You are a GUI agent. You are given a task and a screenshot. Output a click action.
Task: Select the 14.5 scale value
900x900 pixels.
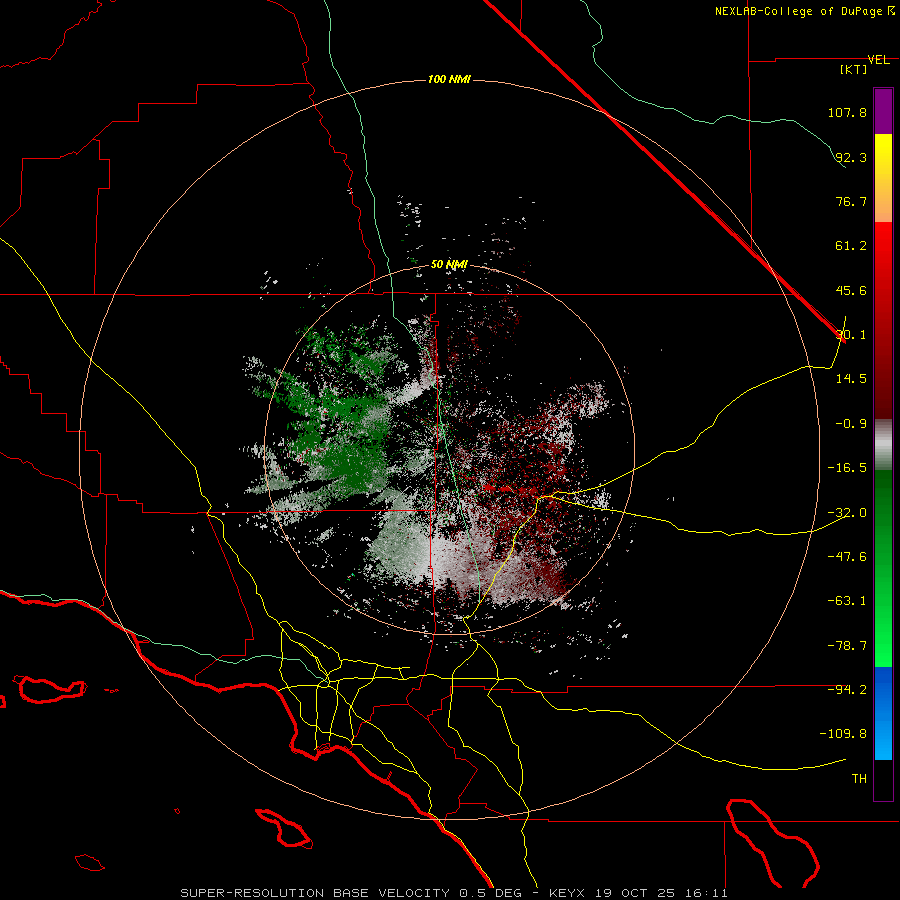point(851,379)
